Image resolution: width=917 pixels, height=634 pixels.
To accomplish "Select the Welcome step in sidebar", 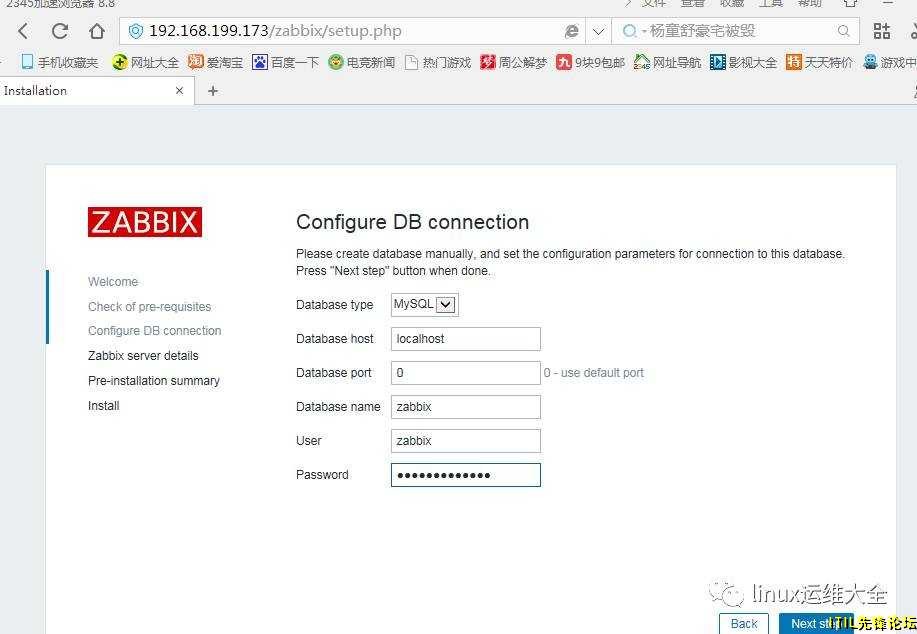I will point(113,282).
